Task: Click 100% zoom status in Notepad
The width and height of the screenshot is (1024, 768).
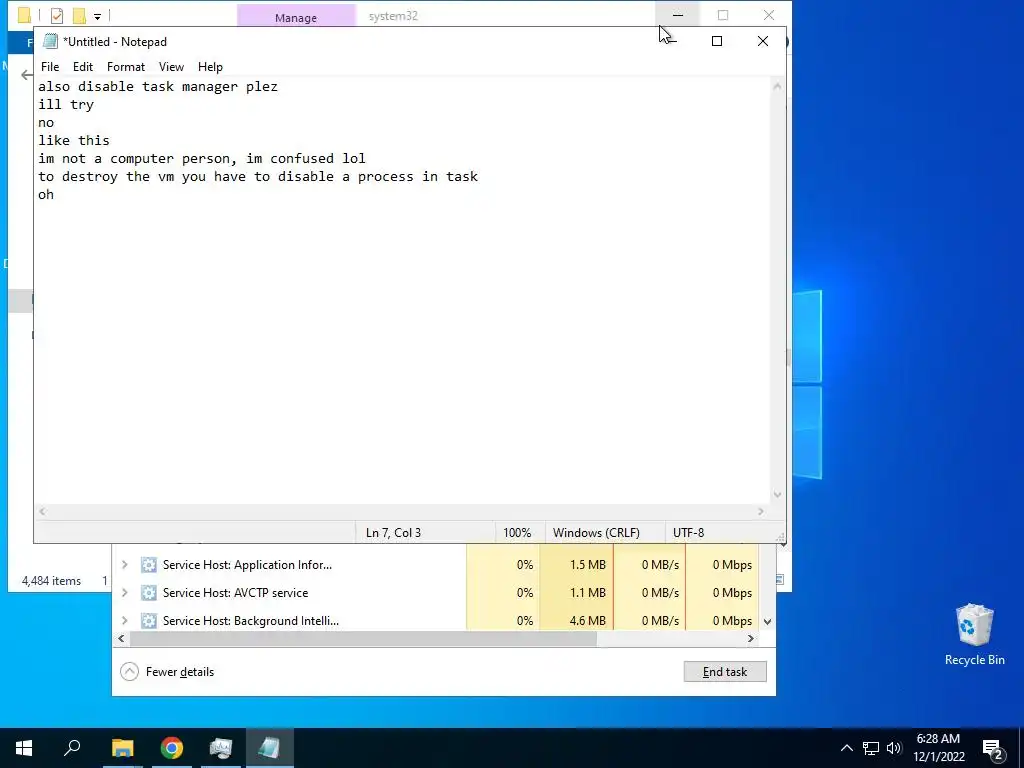Action: tap(517, 532)
